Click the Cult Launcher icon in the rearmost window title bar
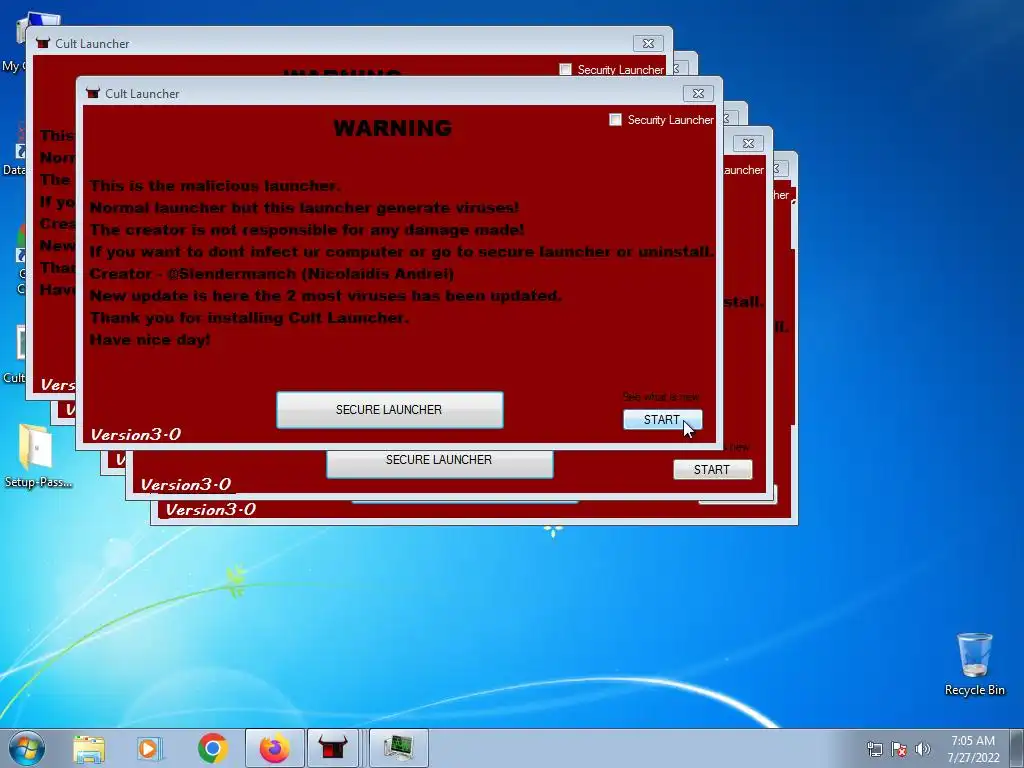Screen dimensions: 1024x768 (43, 43)
